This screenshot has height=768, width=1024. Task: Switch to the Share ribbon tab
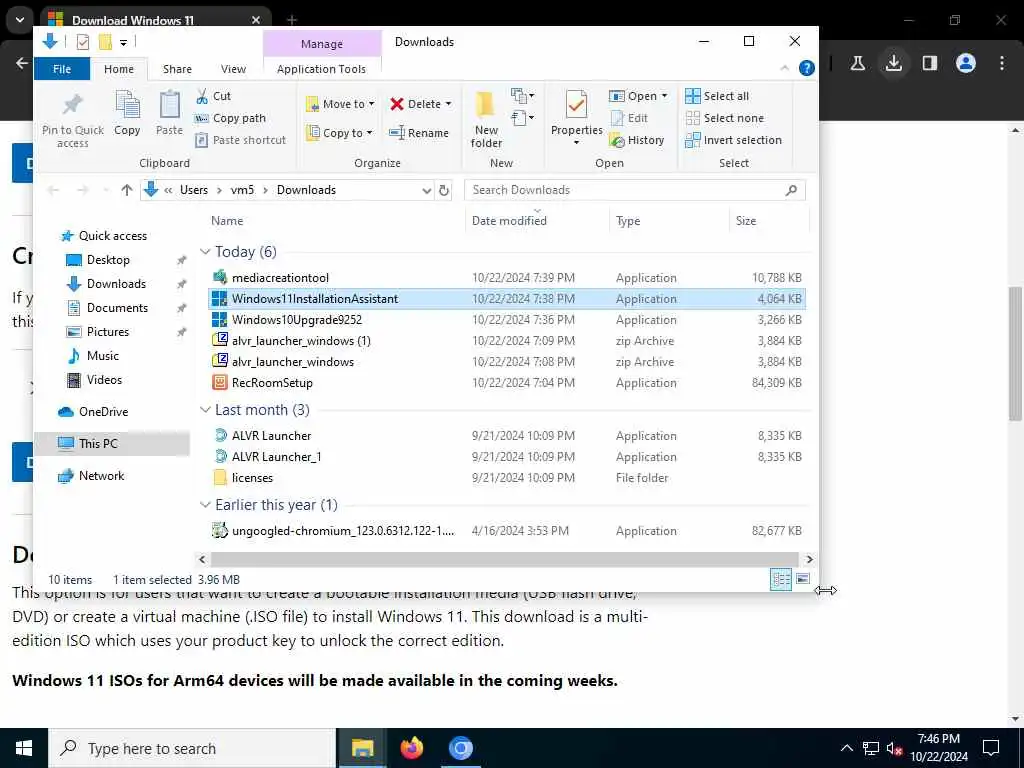click(x=178, y=69)
